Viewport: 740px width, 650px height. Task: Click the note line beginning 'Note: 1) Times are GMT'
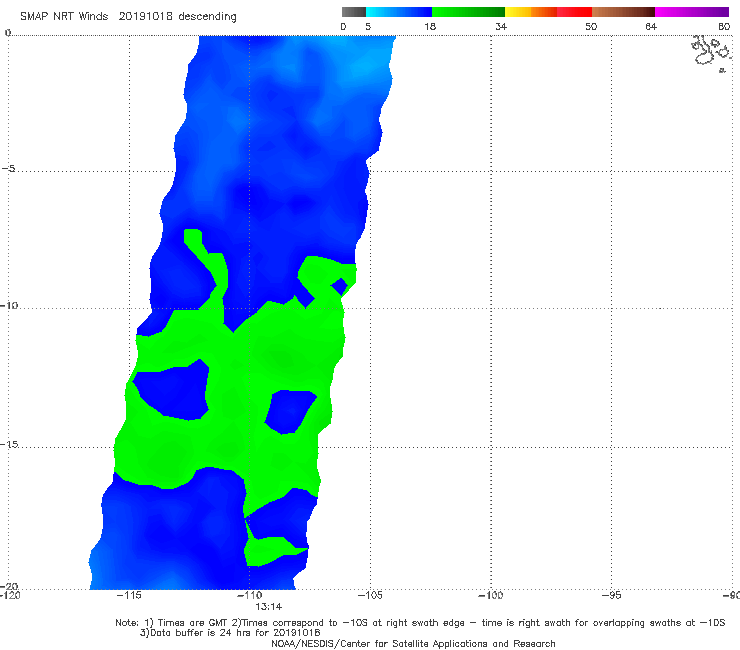(x=420, y=623)
